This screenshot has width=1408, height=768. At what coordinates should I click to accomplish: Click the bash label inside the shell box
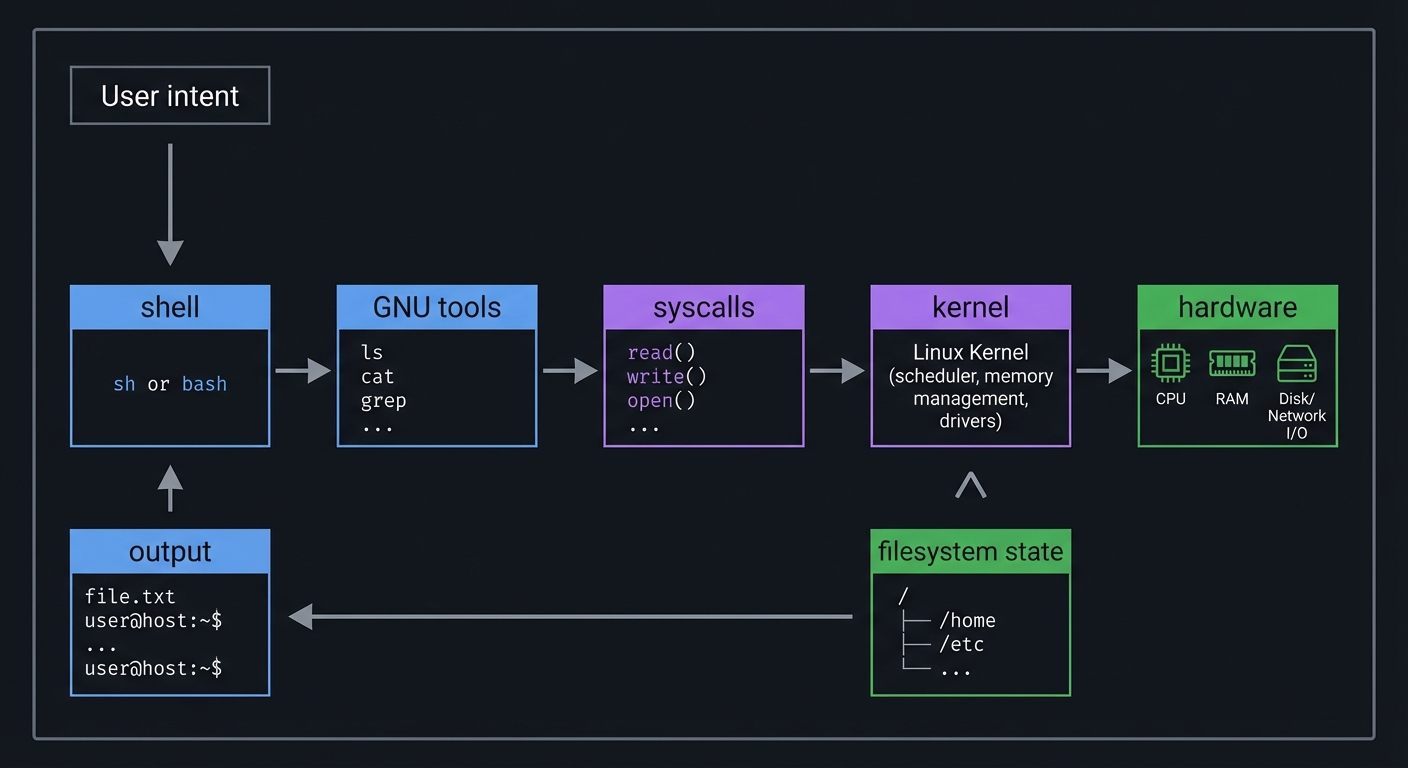[204, 384]
